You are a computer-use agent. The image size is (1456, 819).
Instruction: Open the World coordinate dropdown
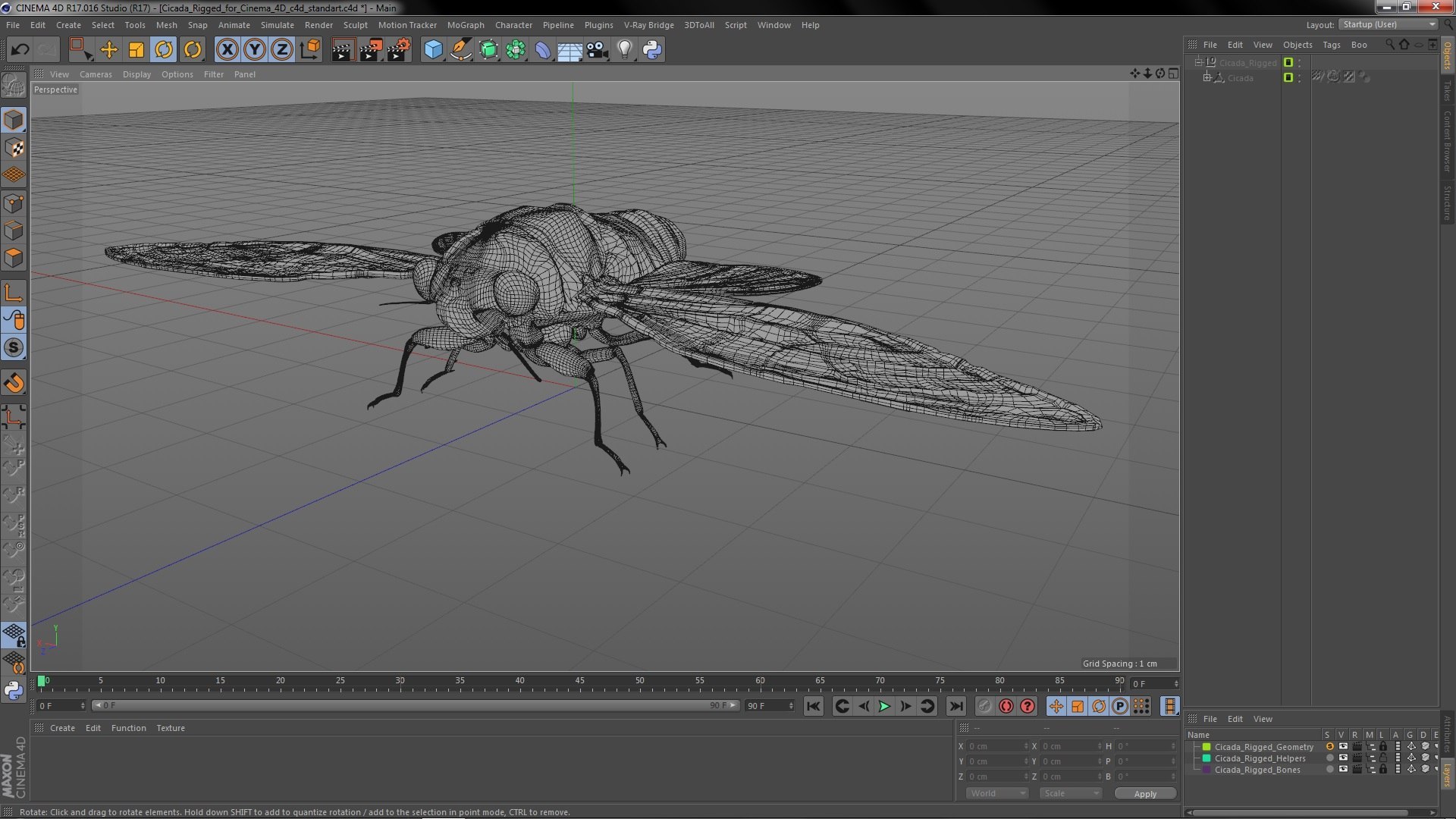[x=996, y=793]
